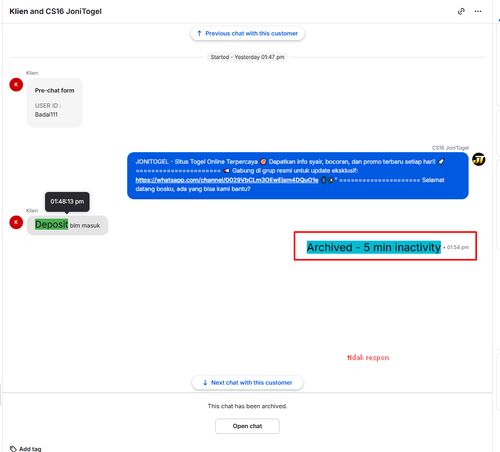500x452 pixels.
Task: Click Klien avatar beside Deposit message
Action: (16, 222)
